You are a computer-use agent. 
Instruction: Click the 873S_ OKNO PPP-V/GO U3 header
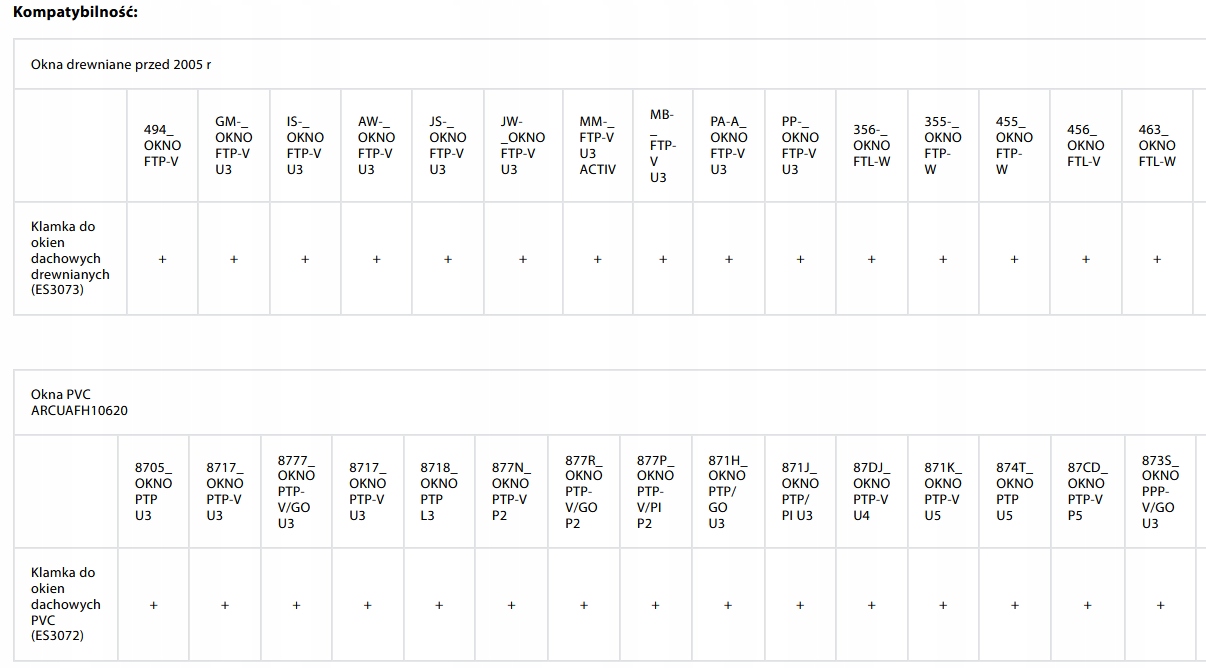point(1160,491)
